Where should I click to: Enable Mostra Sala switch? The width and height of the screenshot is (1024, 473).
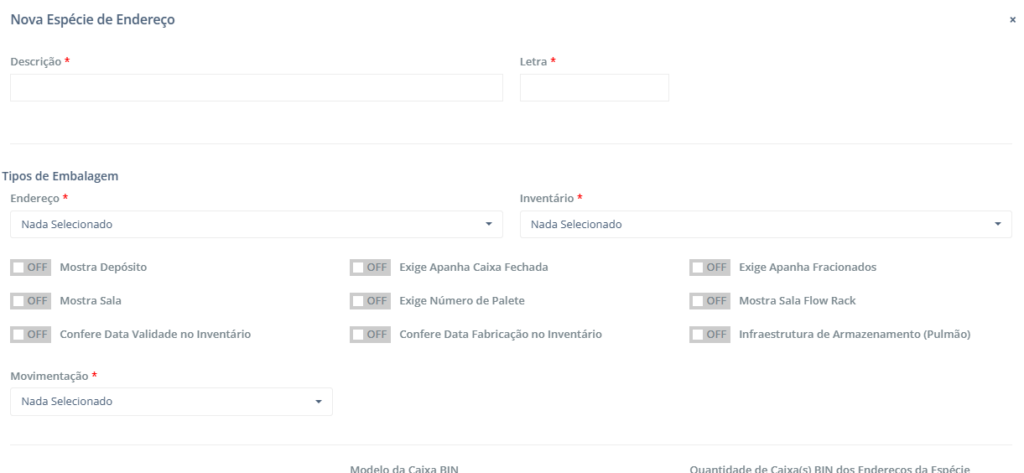(x=30, y=300)
